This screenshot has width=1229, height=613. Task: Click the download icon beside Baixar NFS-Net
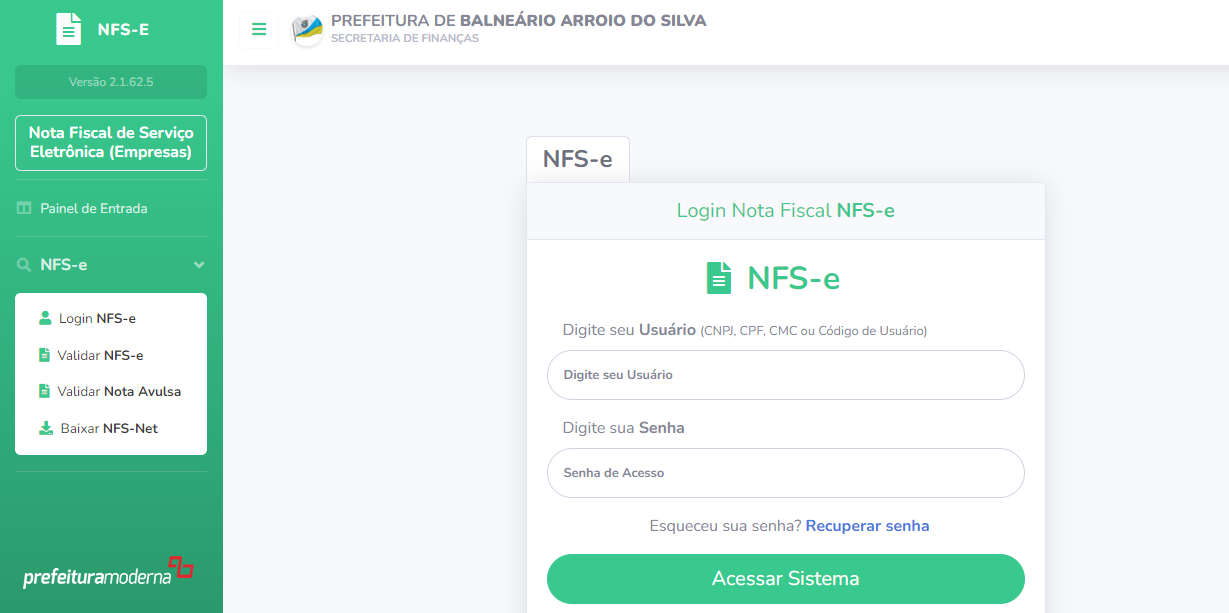(46, 428)
